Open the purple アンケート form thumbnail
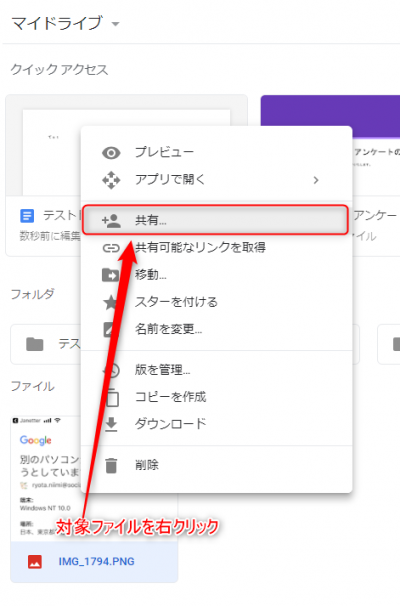 pyautogui.click(x=330, y=115)
